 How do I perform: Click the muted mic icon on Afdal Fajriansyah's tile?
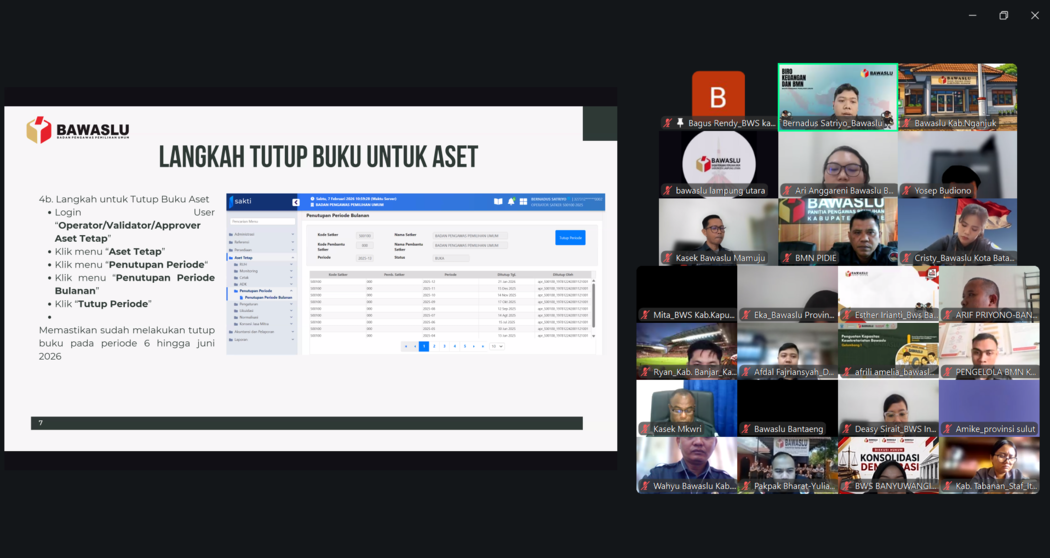pos(746,372)
